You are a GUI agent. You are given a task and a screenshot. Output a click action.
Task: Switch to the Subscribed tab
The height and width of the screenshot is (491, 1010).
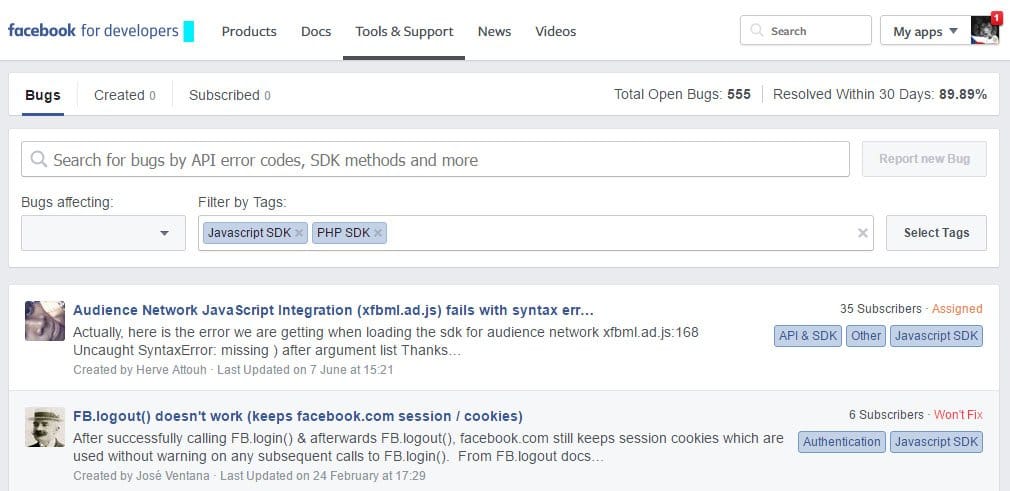click(229, 95)
